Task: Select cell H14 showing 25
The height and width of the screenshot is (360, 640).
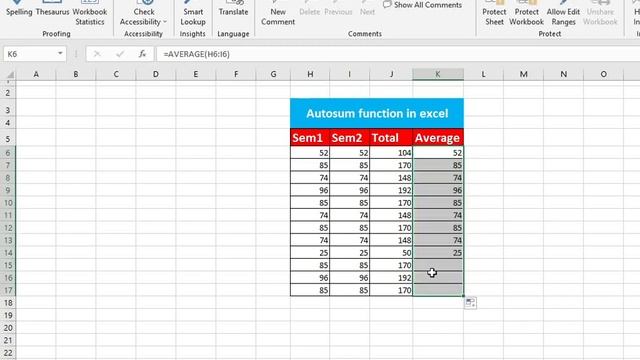Action: [x=310, y=253]
